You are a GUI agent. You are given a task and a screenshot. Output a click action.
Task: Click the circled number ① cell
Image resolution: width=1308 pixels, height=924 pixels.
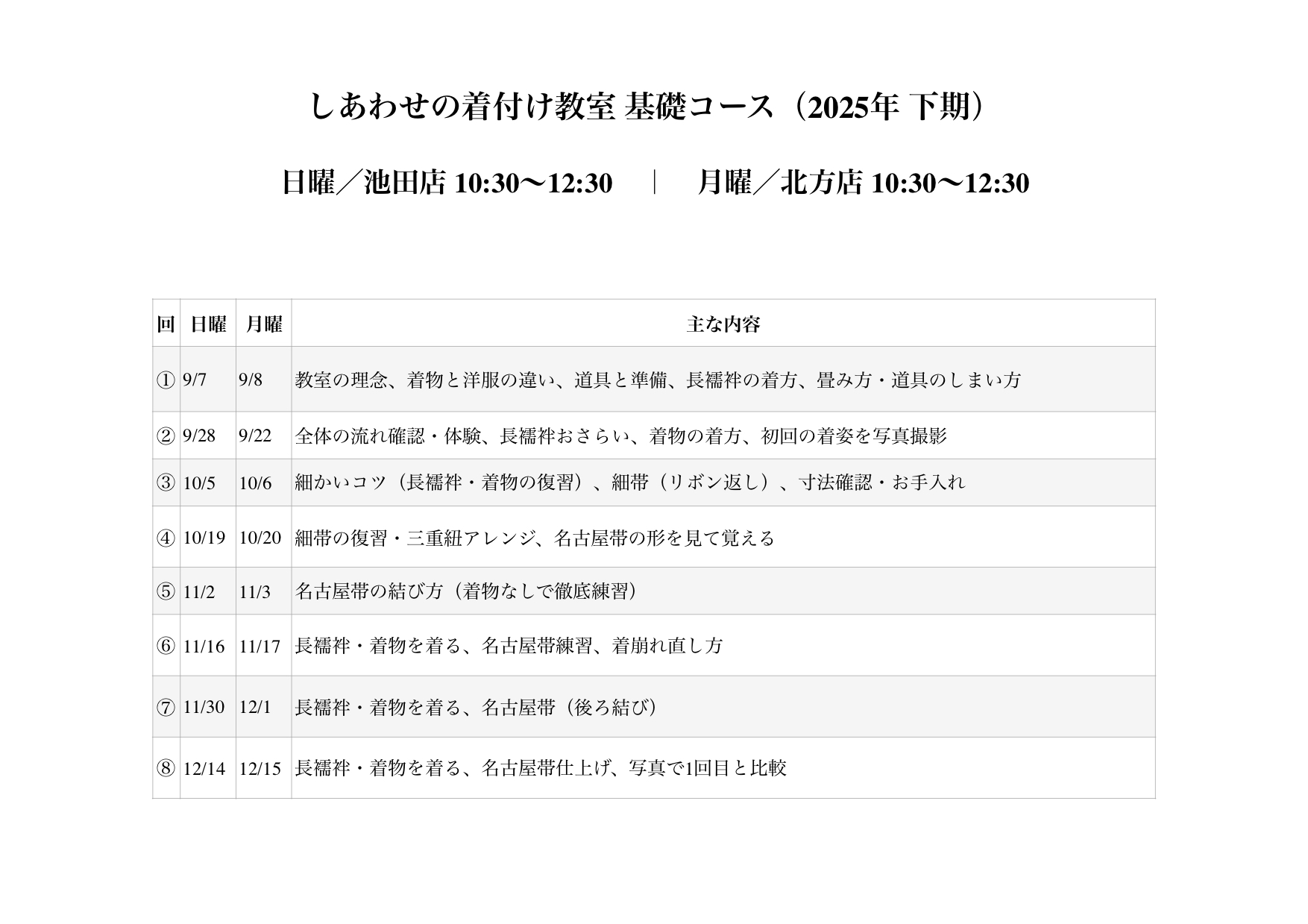166,380
